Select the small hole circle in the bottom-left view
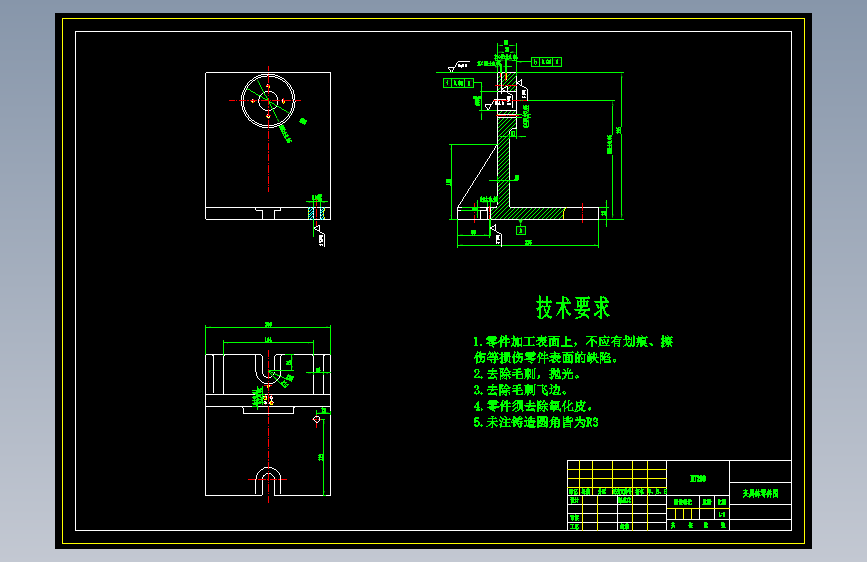Screen dimensions: 867x562 click(x=317, y=419)
